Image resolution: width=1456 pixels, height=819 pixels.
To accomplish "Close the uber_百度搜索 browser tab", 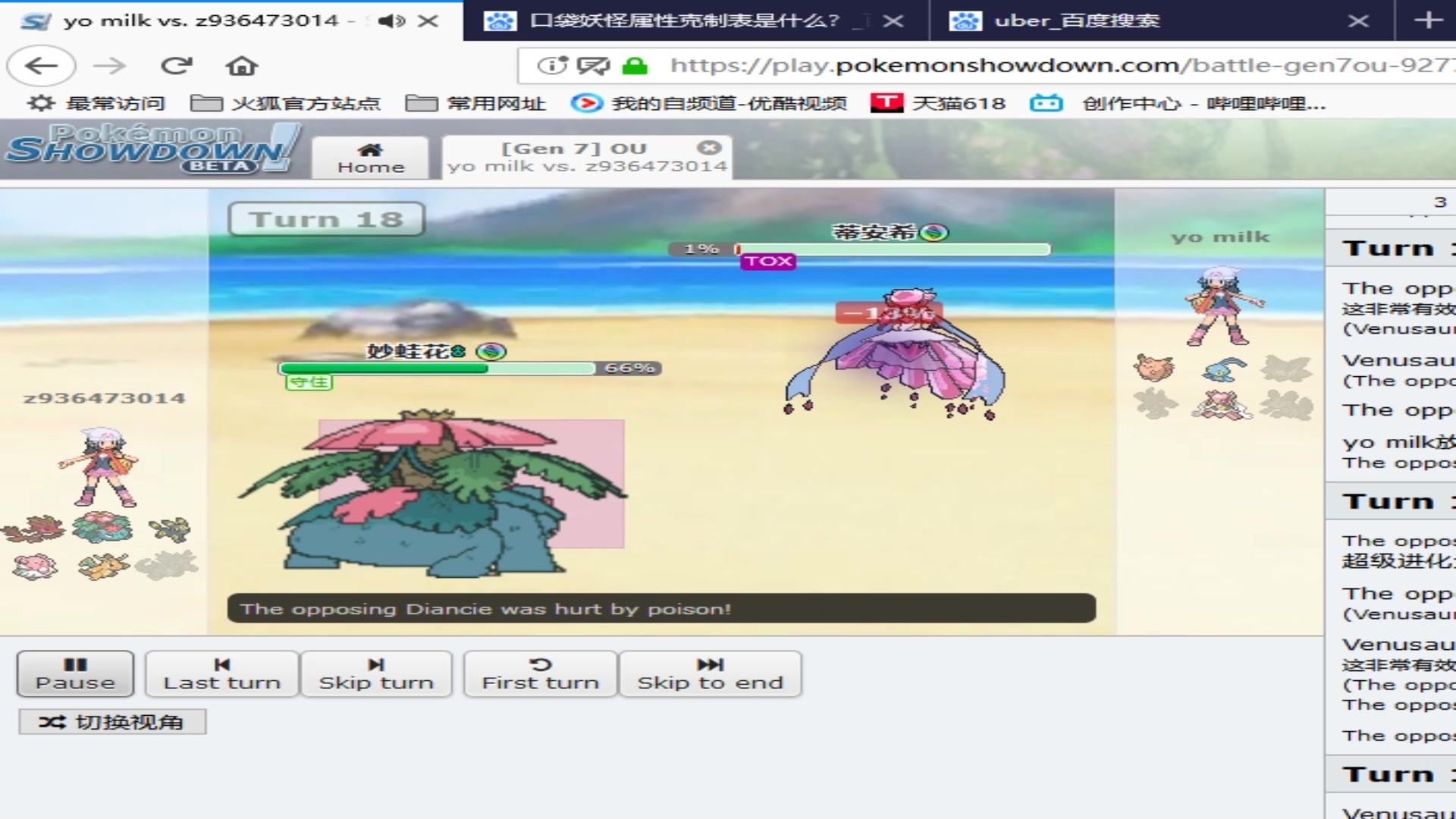I will click(x=1358, y=20).
